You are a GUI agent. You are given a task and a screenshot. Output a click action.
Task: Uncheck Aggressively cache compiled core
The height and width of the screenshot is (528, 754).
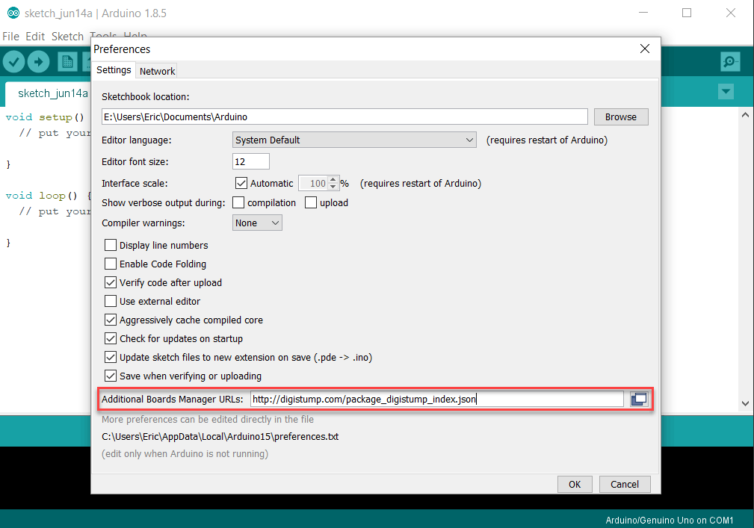click(x=111, y=320)
